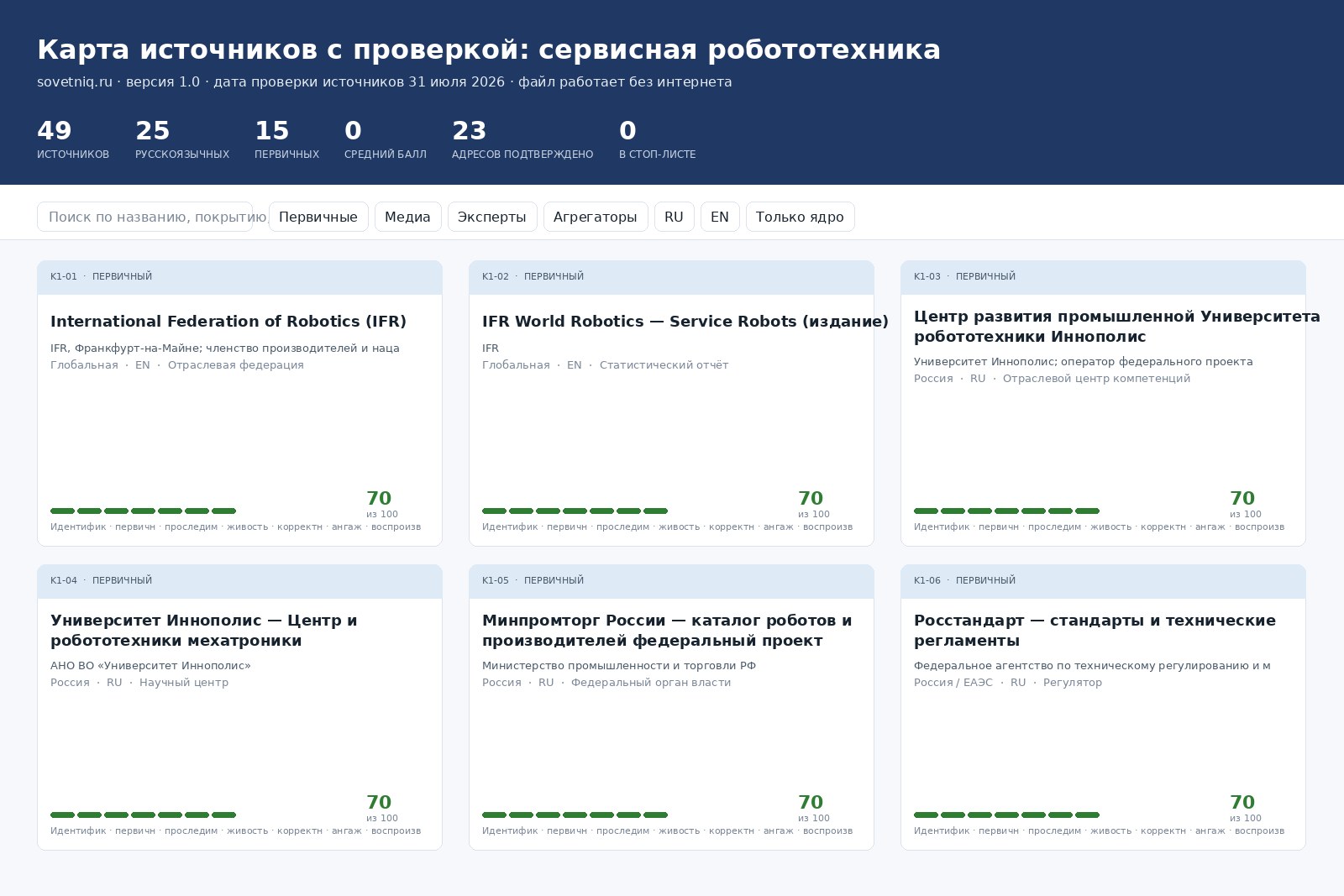Click the K1-05 ПЕРВИЧНЫЙ card header
Image resolution: width=1344 pixels, height=896 pixels.
tap(671, 581)
